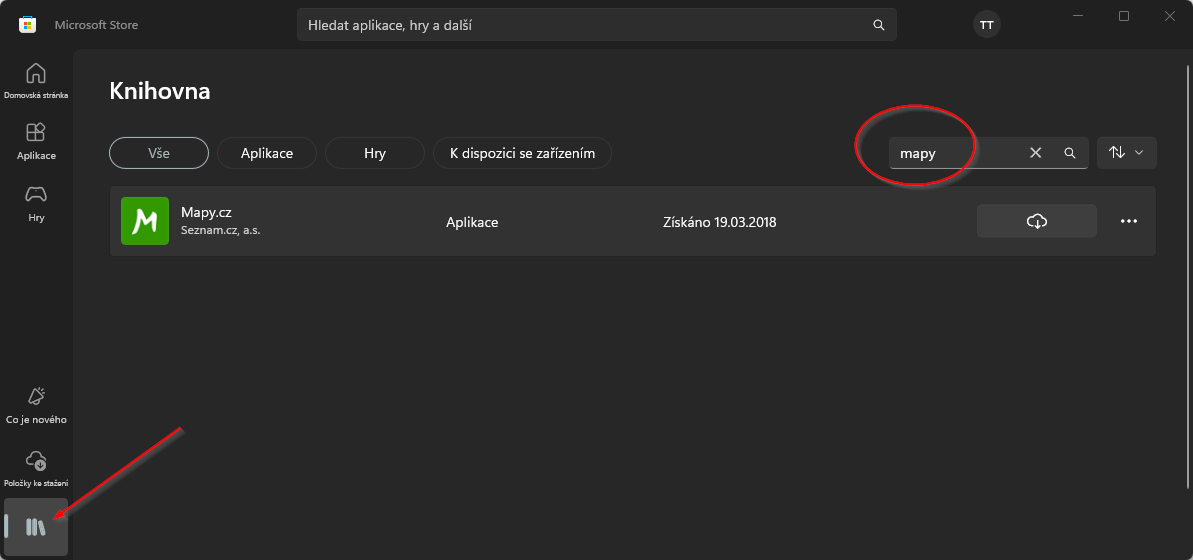Open the three-dot menu for Mapy.cz
Viewport: 1193px width, 560px height.
click(x=1129, y=221)
